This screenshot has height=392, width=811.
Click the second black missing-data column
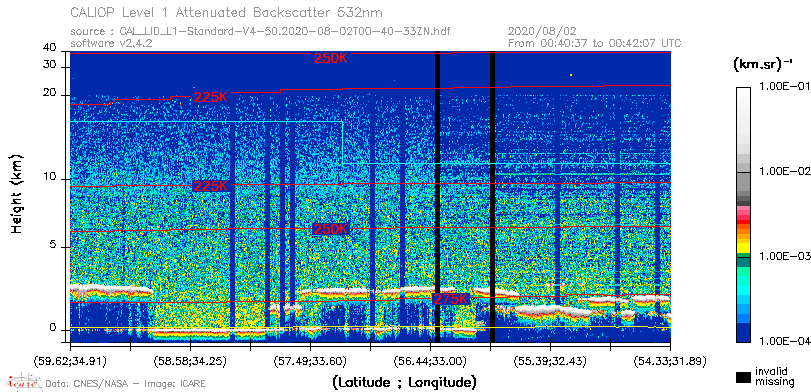[492, 197]
